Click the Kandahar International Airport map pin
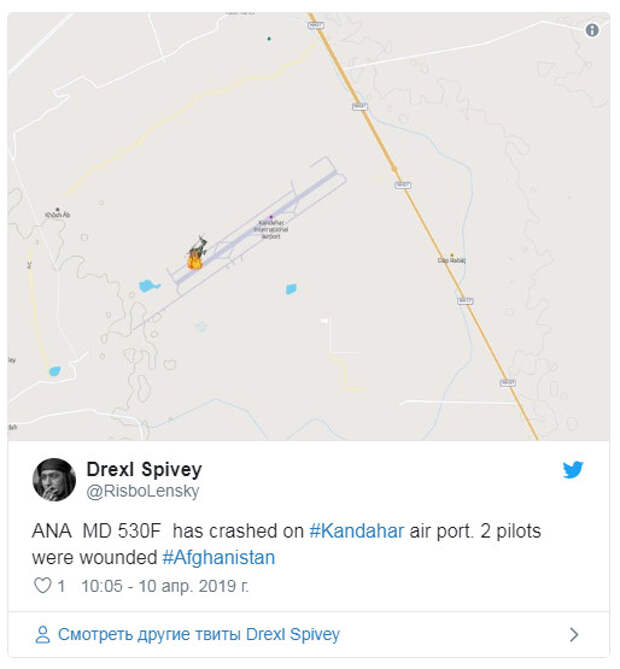This screenshot has width=620, height=669. tap(270, 217)
